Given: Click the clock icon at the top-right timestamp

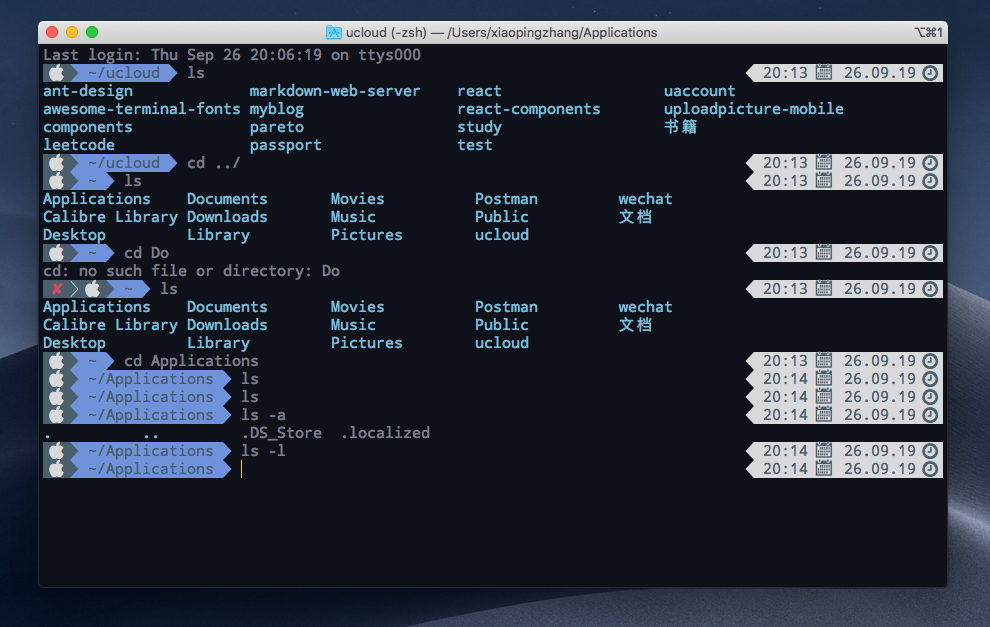Looking at the screenshot, I should [x=930, y=73].
